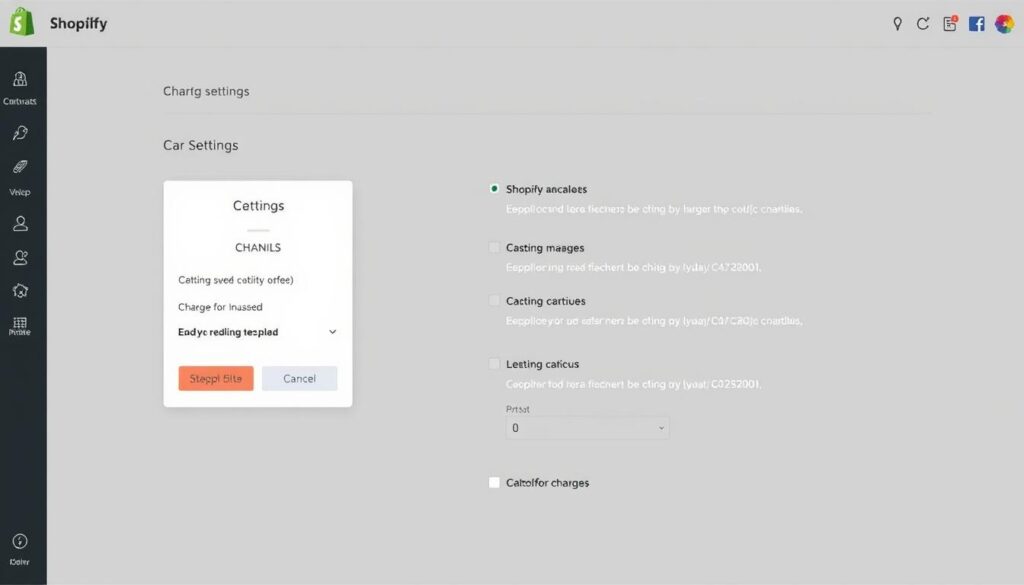Click the 'Chartg settings' heading link
This screenshot has height=585, width=1024.
[206, 91]
